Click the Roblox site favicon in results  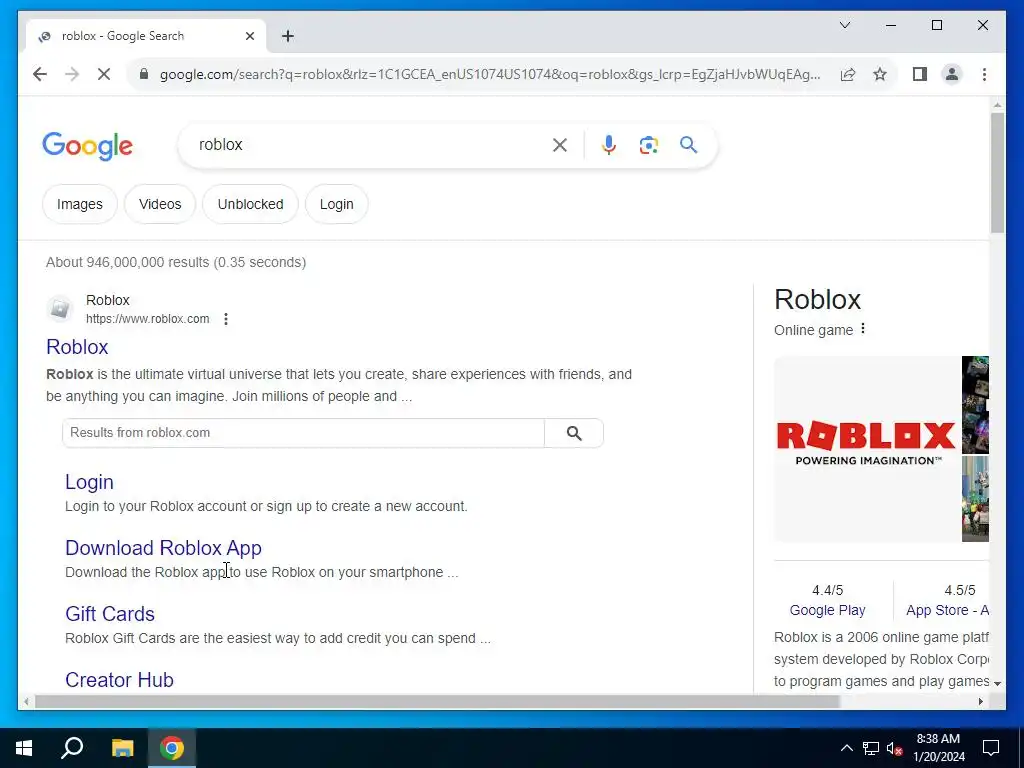[60, 308]
